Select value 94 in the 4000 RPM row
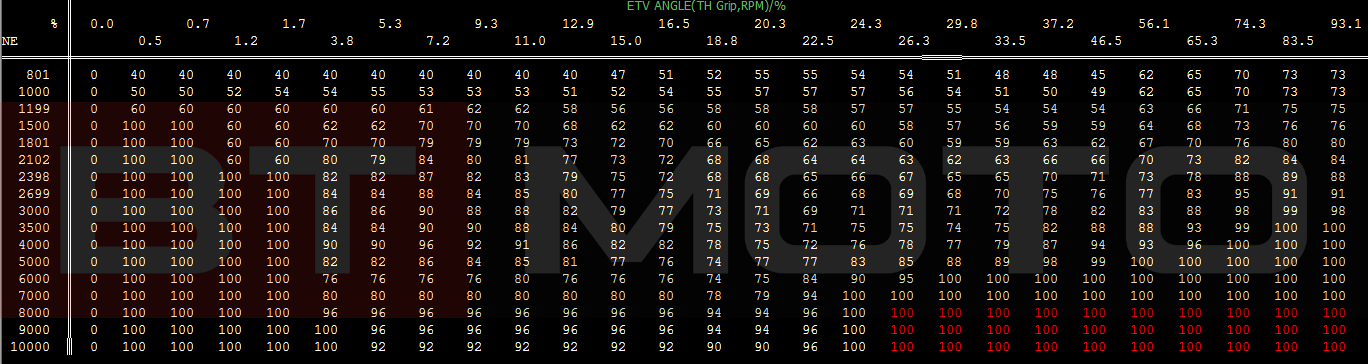 tap(1098, 244)
